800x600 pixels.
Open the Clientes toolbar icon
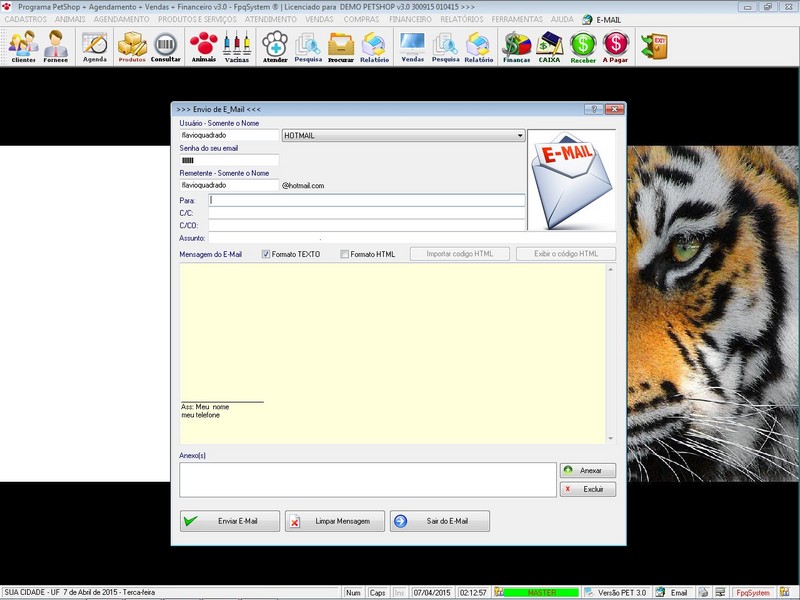[x=23, y=46]
